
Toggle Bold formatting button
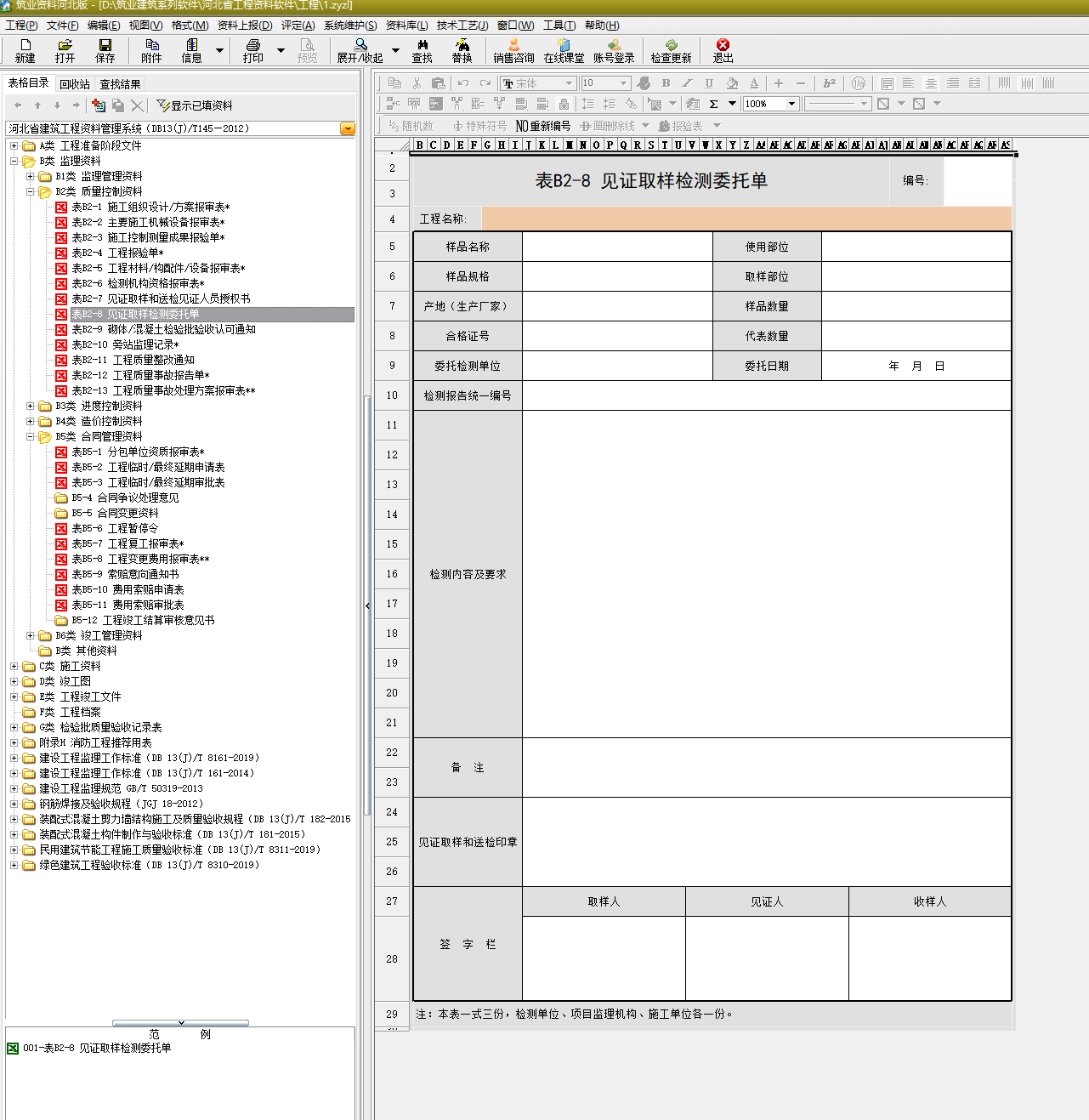tap(666, 83)
